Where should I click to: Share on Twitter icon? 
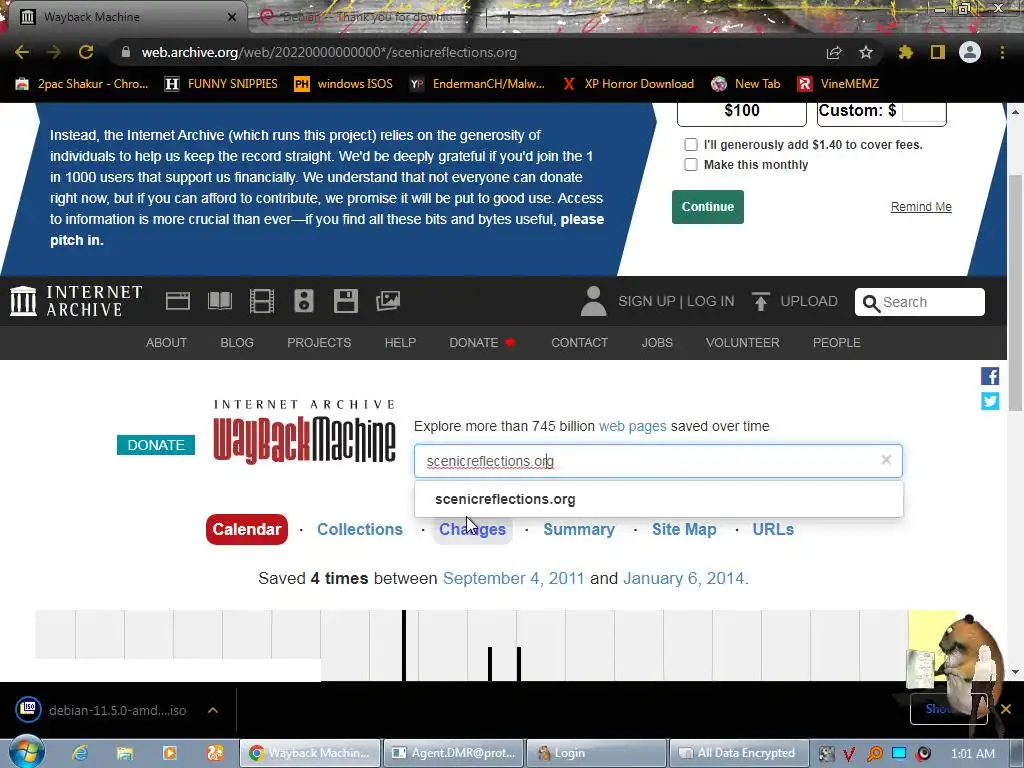(990, 401)
